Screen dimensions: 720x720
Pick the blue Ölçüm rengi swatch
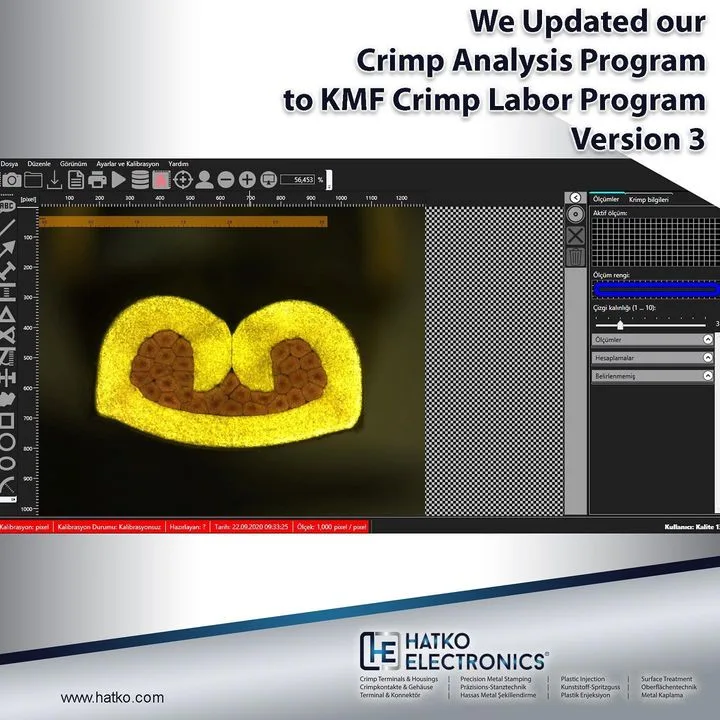point(656,290)
